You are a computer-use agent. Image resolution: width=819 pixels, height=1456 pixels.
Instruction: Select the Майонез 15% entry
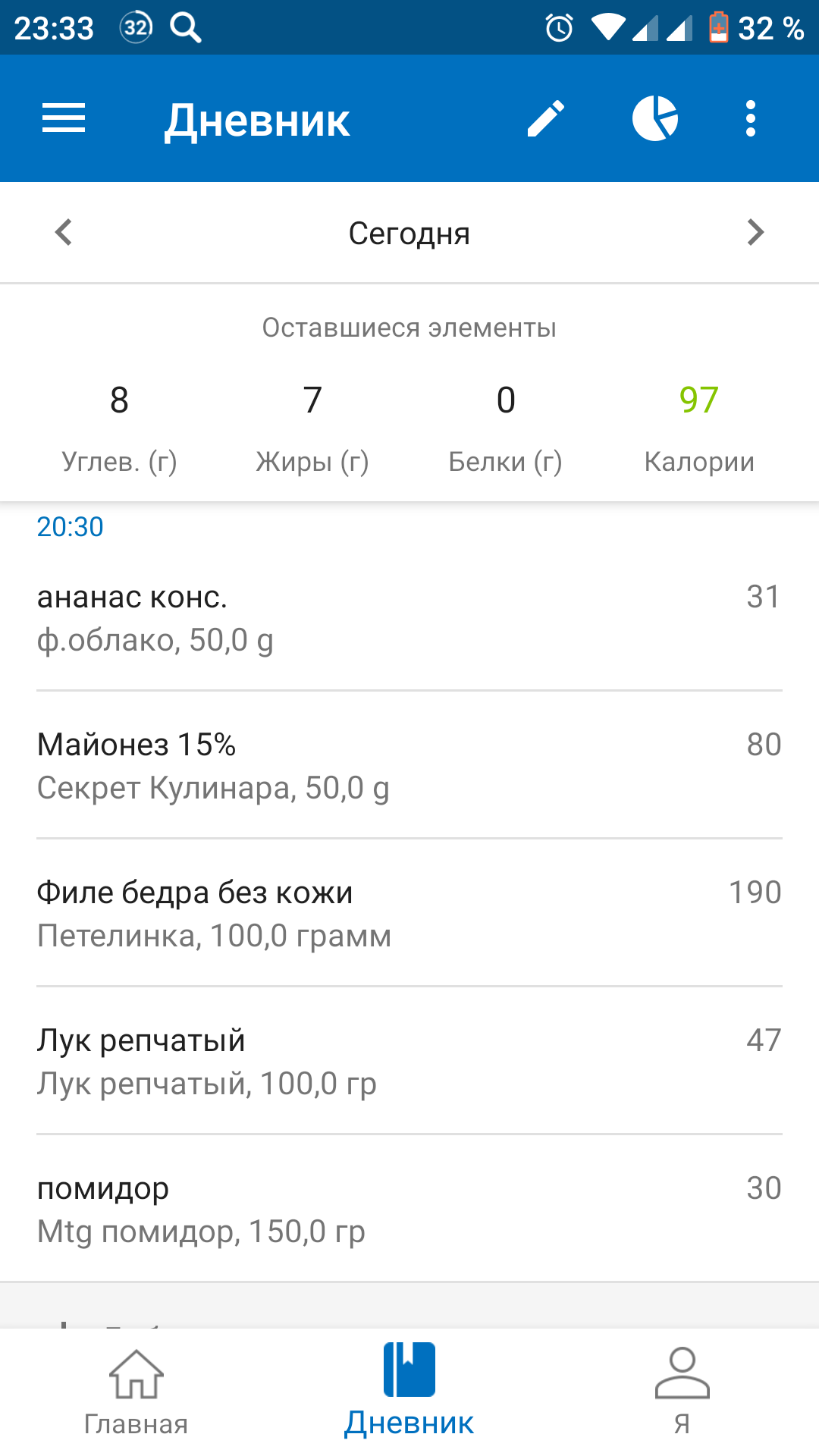409,766
